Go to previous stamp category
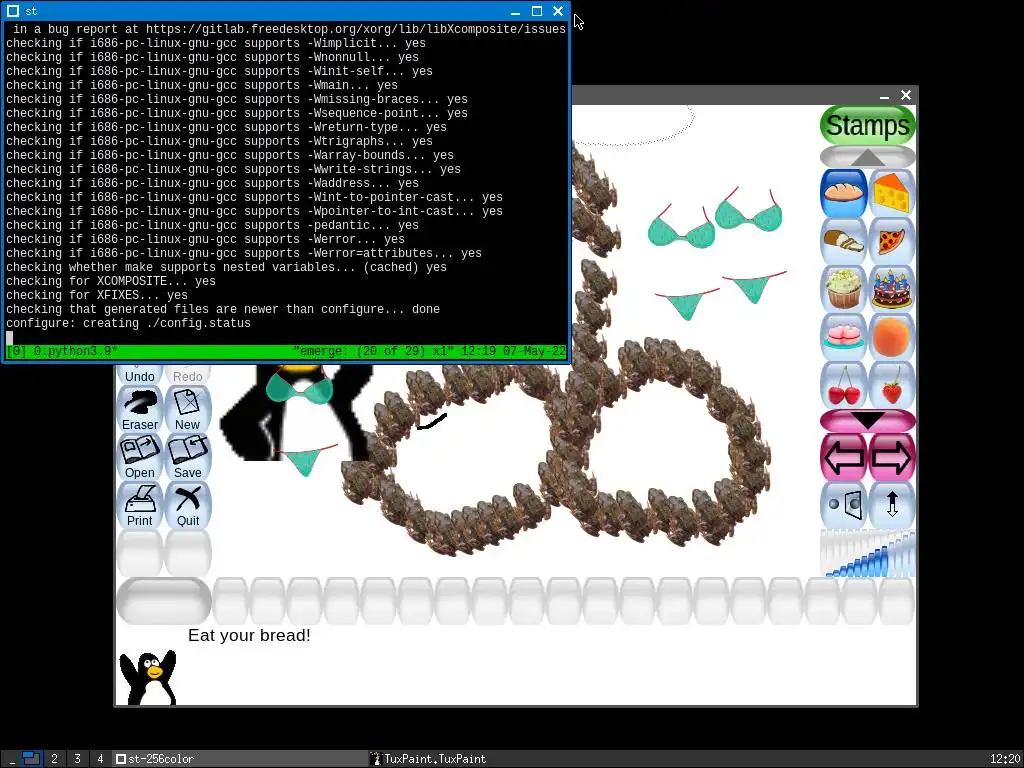The width and height of the screenshot is (1024, 768). (843, 457)
